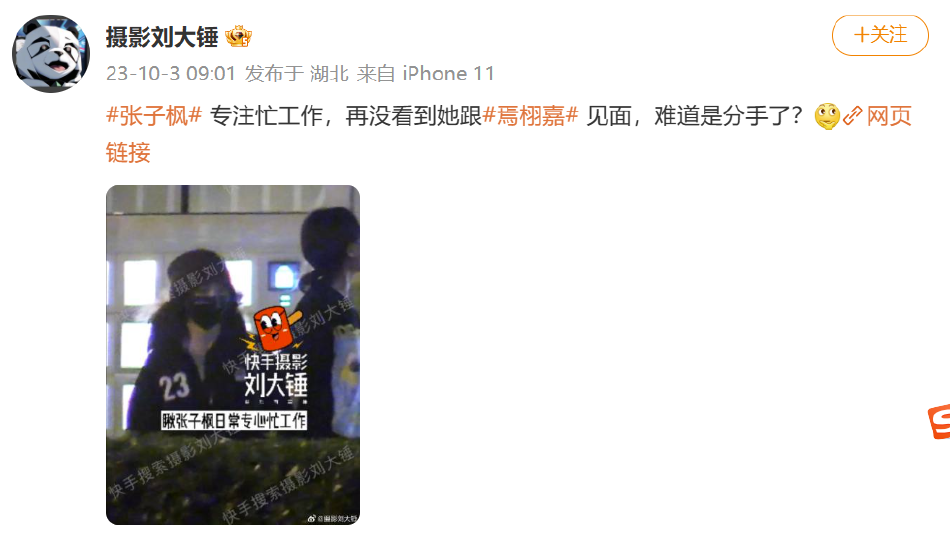Click the wrapped 链接 text on second line
The image size is (950, 541).
click(128, 152)
